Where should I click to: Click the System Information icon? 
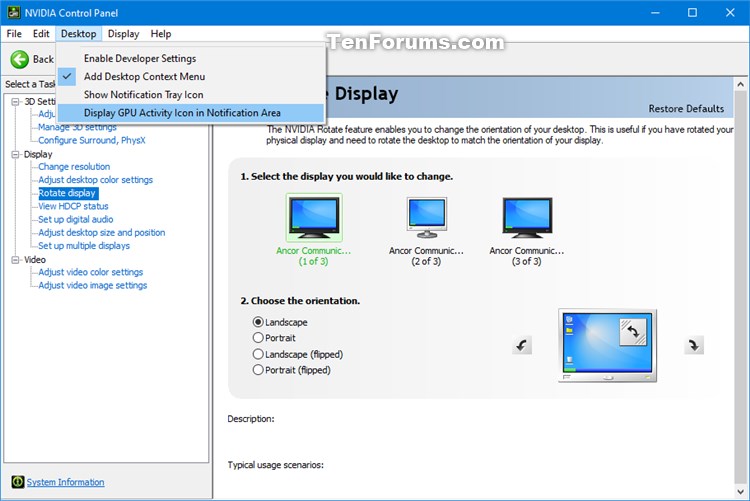click(18, 481)
